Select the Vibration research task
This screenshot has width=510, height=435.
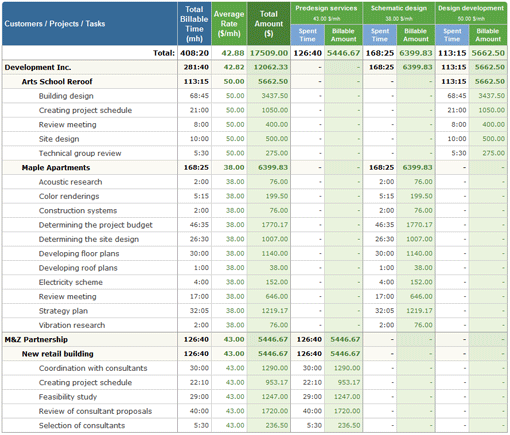(72, 325)
